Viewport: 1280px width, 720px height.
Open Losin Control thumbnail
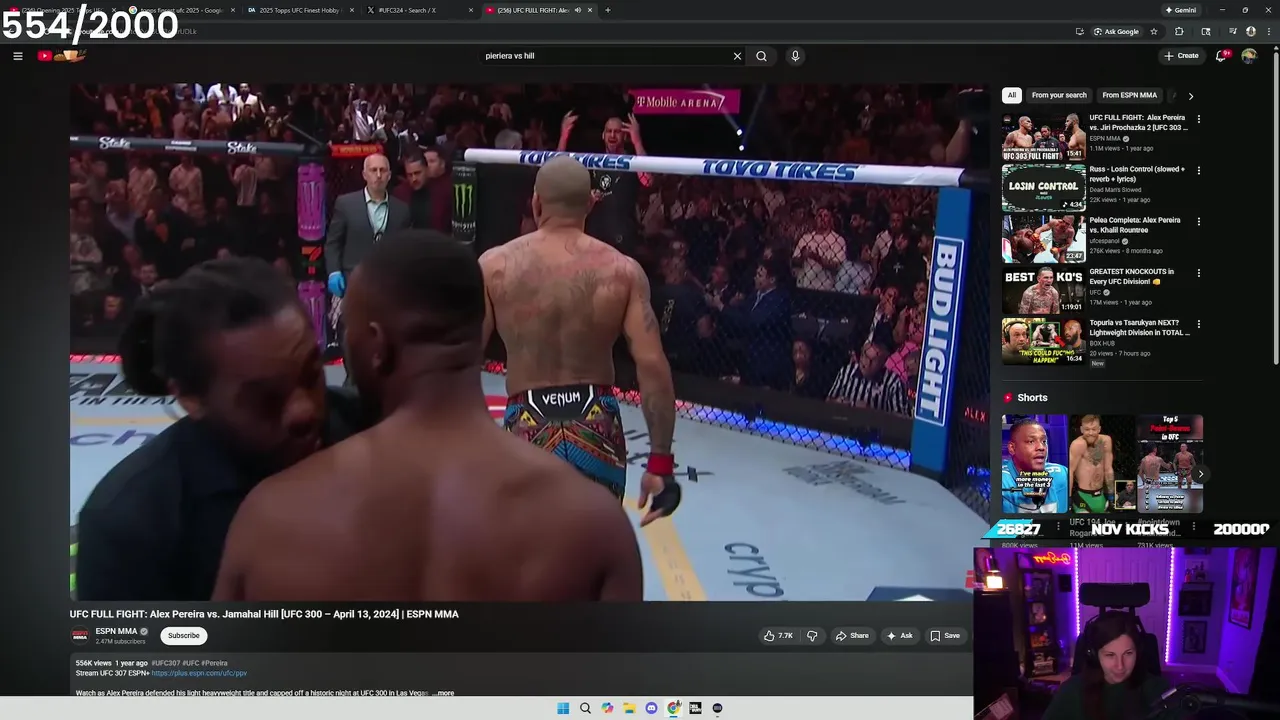(1043, 188)
